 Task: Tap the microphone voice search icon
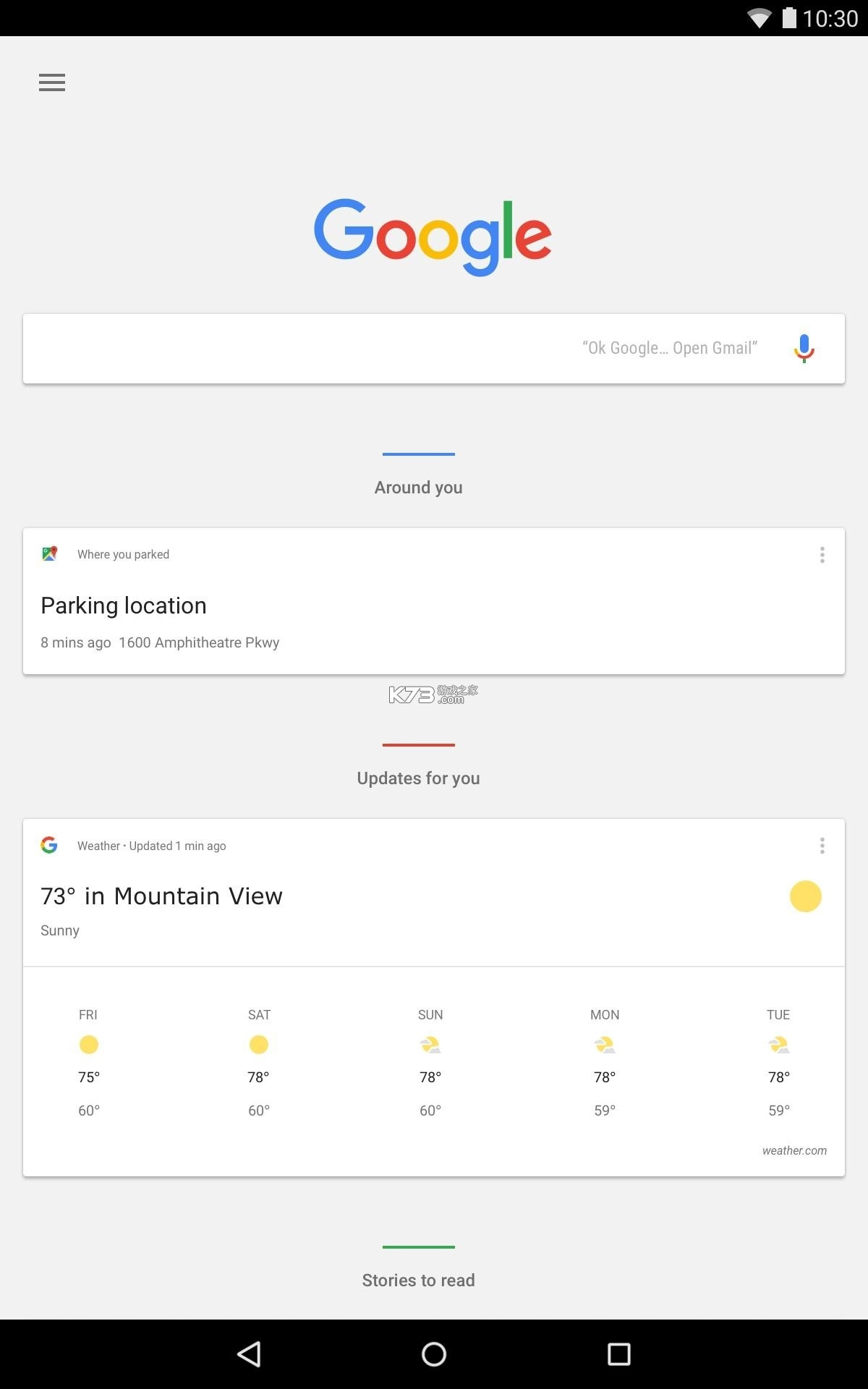tap(804, 348)
